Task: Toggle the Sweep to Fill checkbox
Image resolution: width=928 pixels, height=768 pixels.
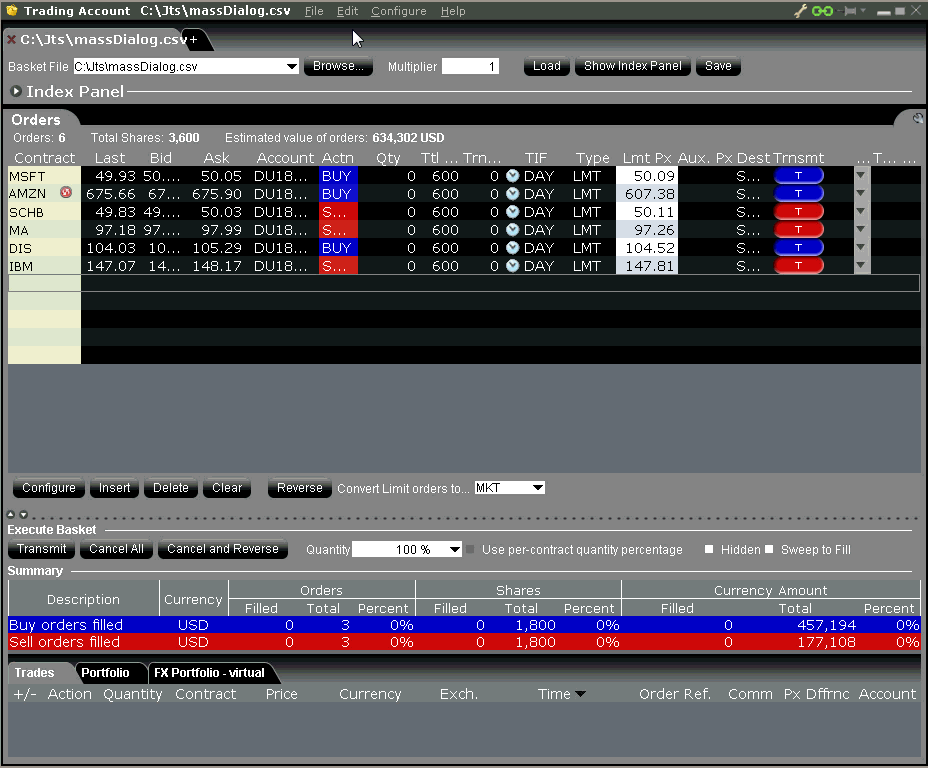Action: point(769,550)
